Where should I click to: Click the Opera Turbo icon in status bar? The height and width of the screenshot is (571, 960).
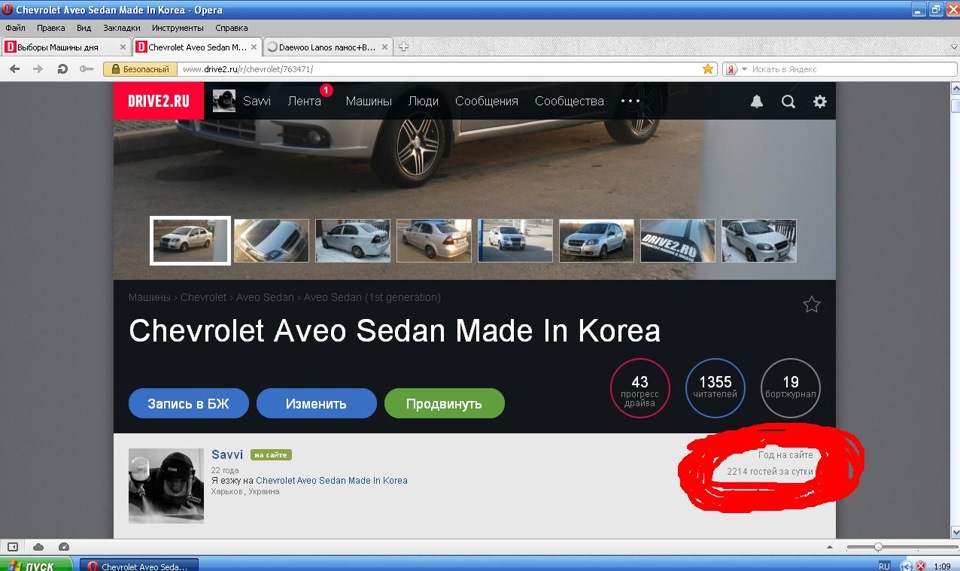click(x=64, y=547)
